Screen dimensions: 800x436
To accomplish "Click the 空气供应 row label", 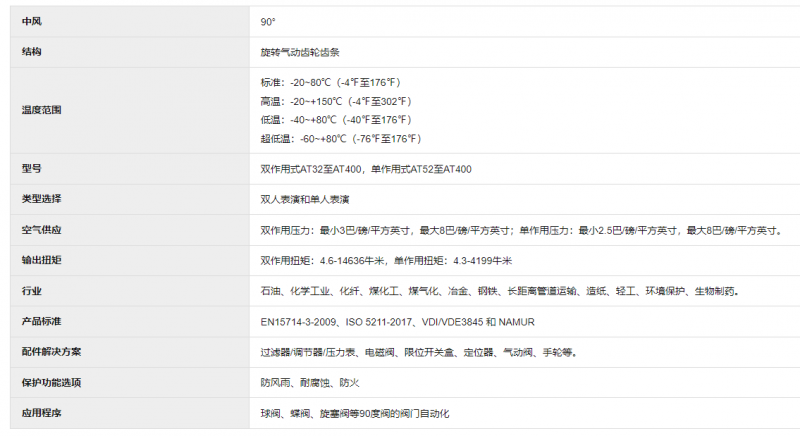I will click(x=41, y=230).
